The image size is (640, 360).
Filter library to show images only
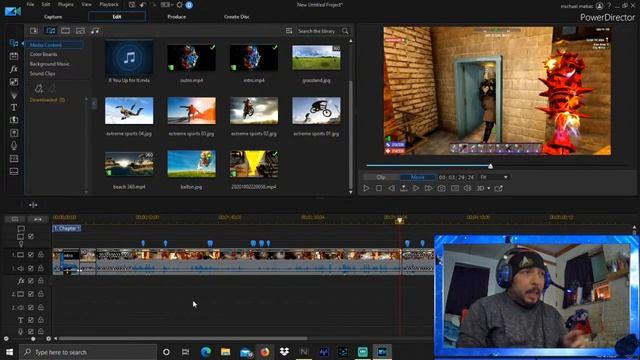(80, 31)
